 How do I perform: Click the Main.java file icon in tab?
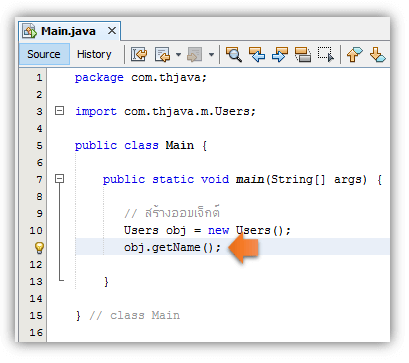click(x=29, y=31)
